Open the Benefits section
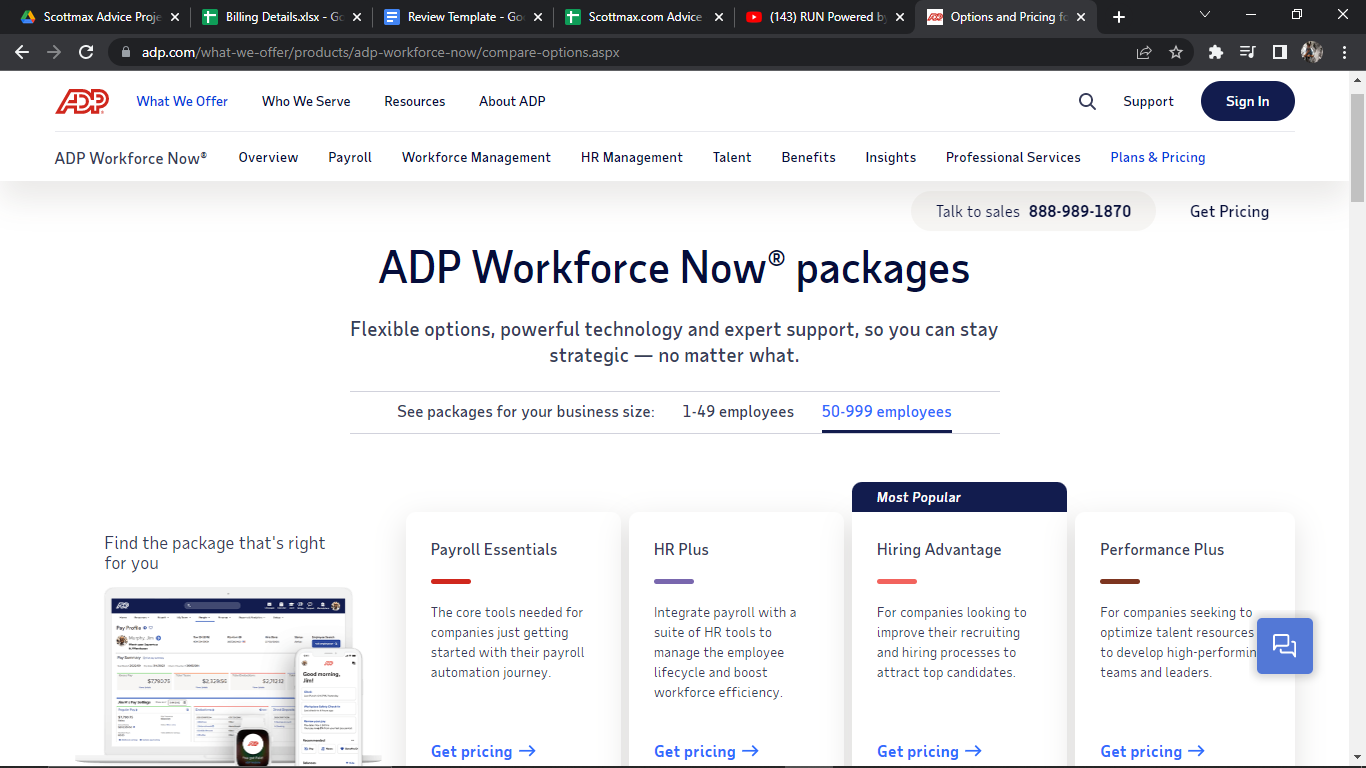Screen dimensions: 1366x768 pyautogui.click(x=809, y=157)
